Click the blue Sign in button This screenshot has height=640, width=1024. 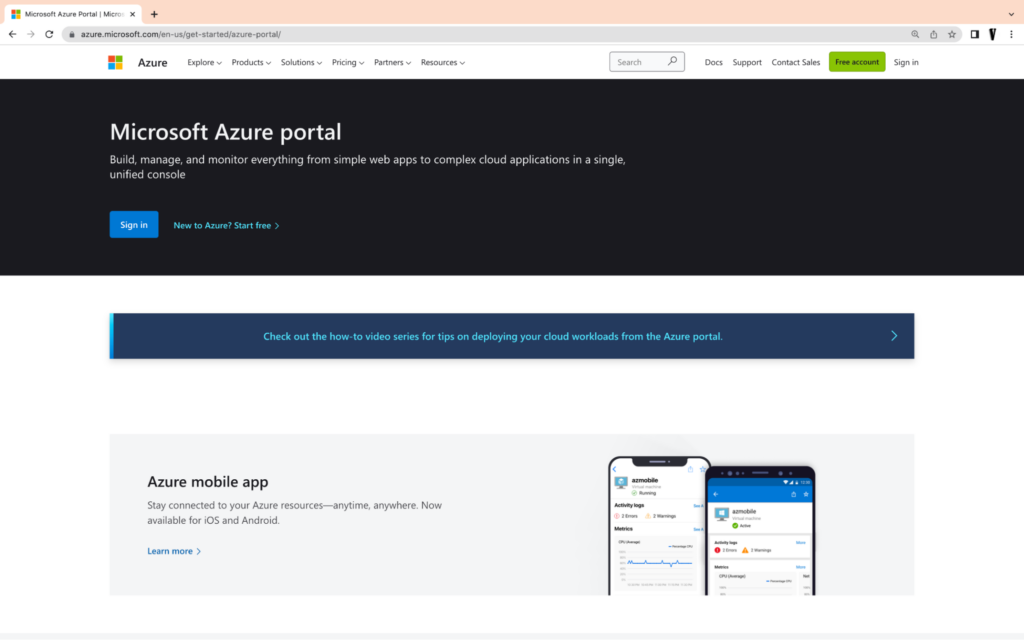pyautogui.click(x=134, y=225)
